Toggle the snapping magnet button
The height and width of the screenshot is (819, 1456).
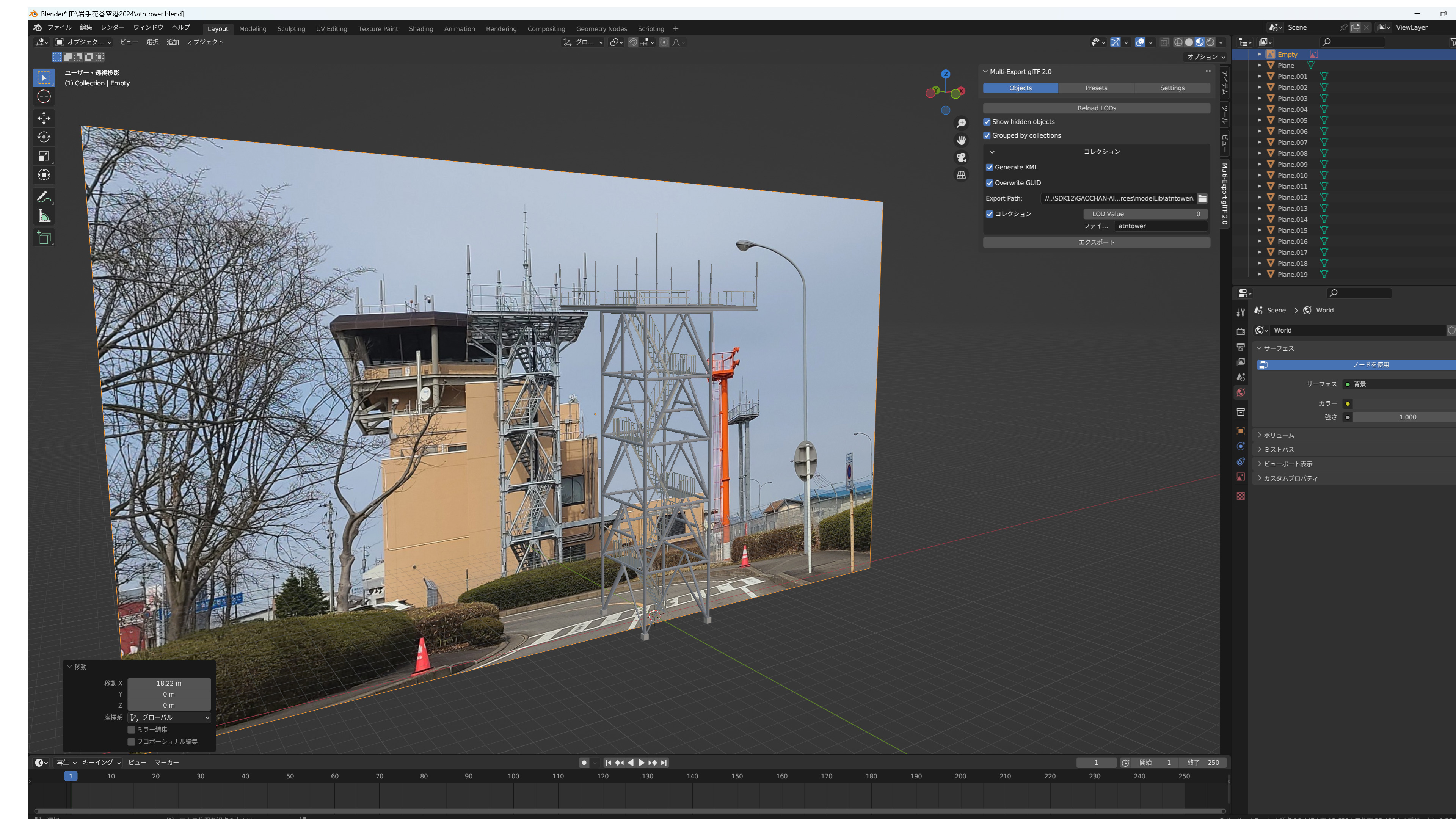click(633, 42)
